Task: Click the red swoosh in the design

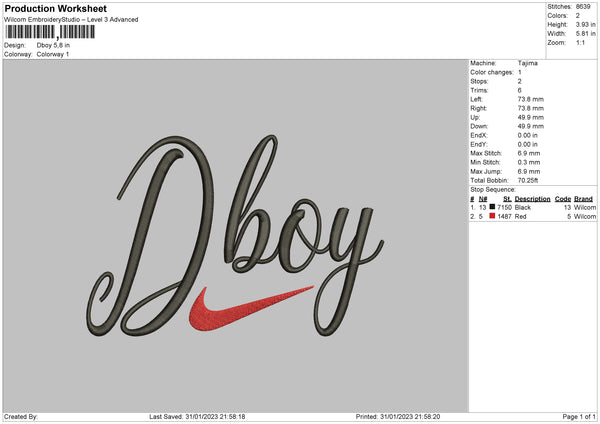Action: [x=251, y=308]
